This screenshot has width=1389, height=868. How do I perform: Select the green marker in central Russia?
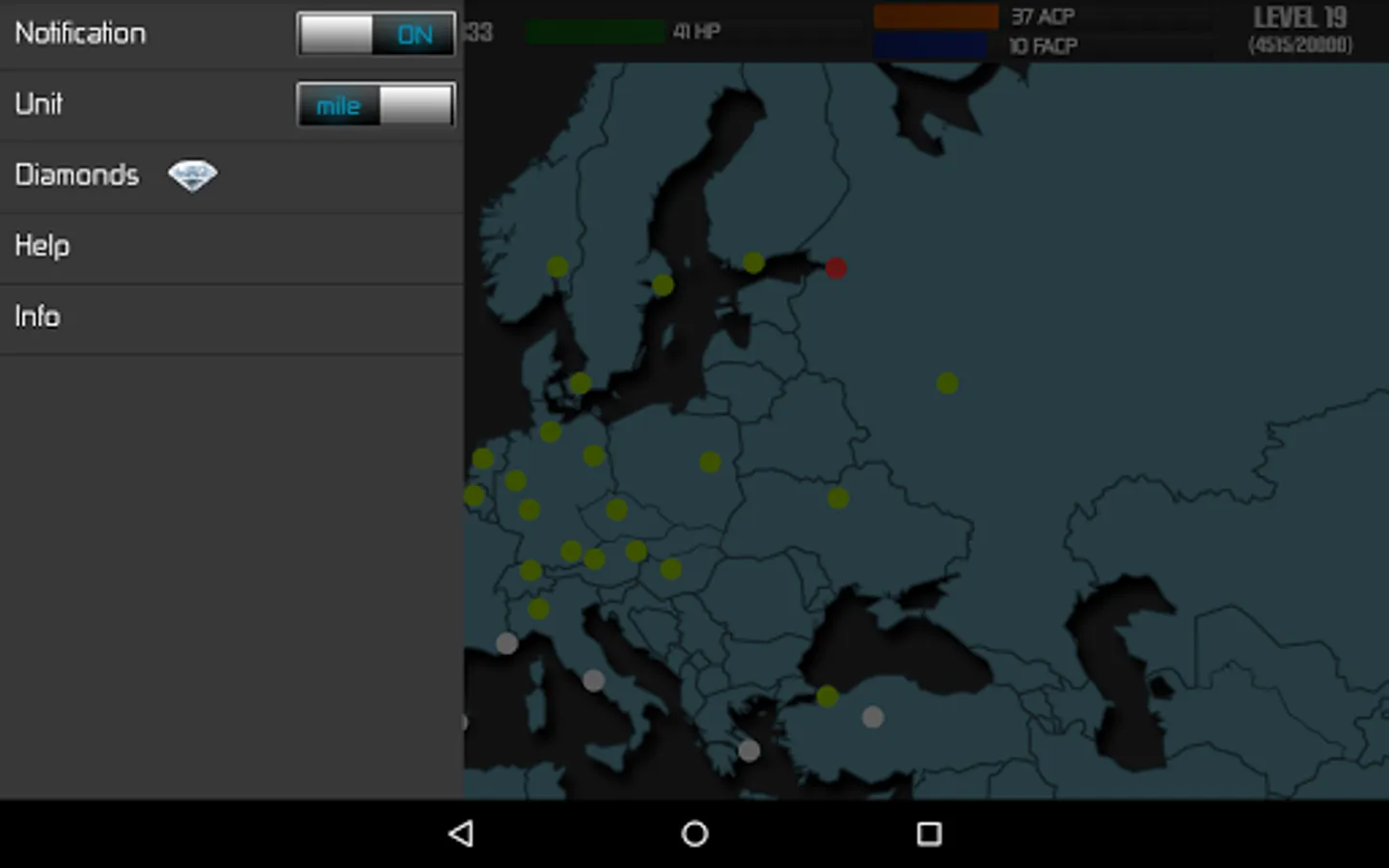coord(947,383)
